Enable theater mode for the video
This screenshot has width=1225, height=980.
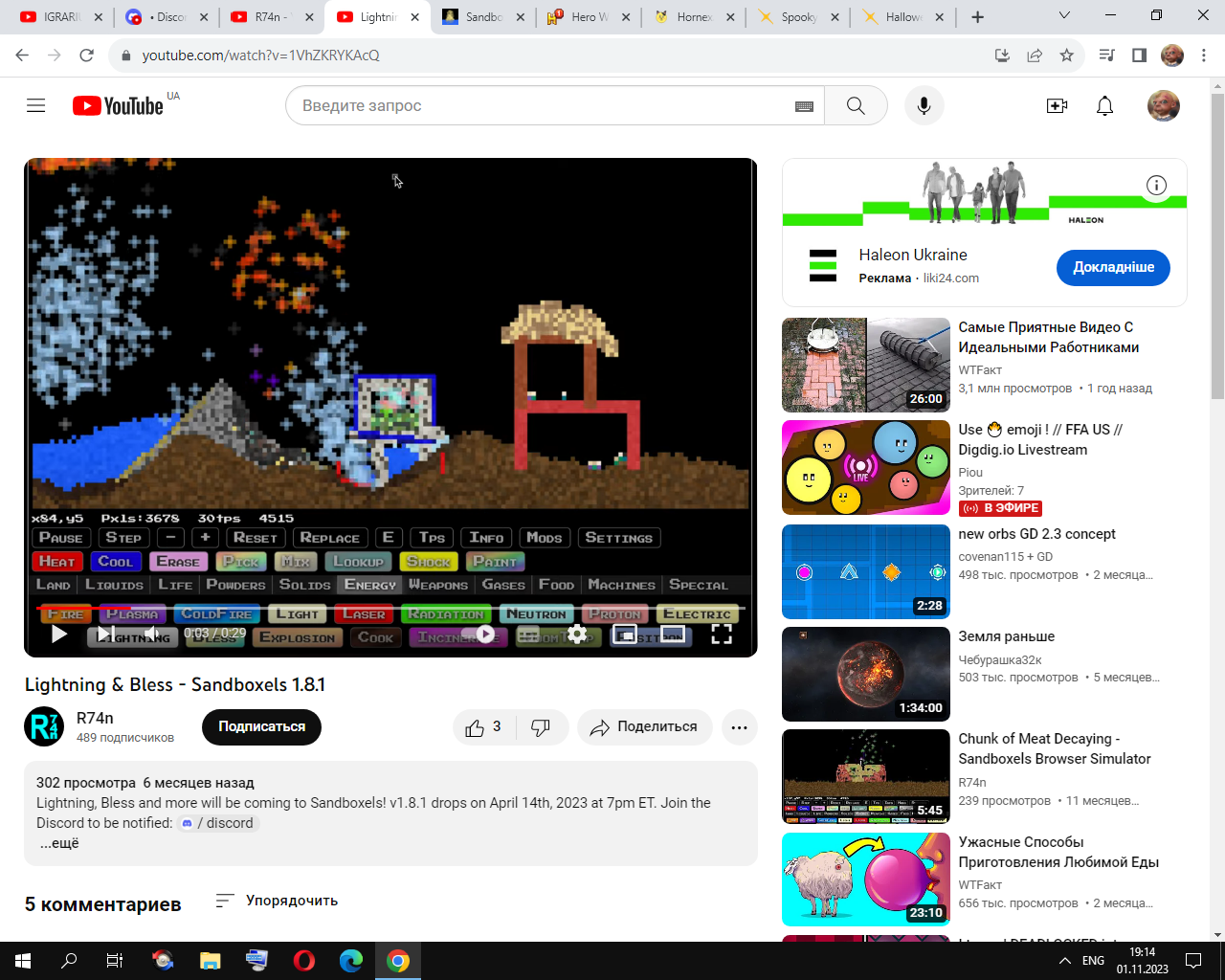click(x=673, y=634)
